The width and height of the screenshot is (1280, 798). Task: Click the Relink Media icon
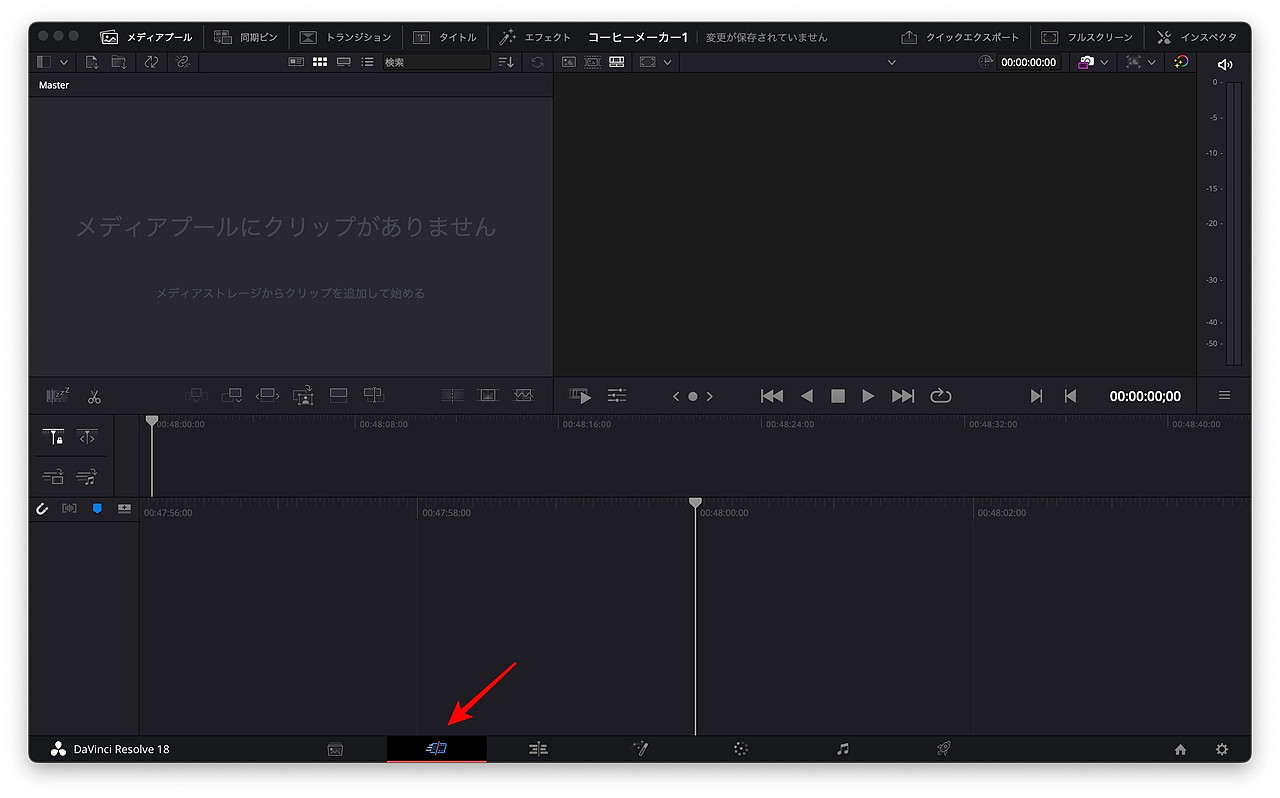click(x=182, y=62)
